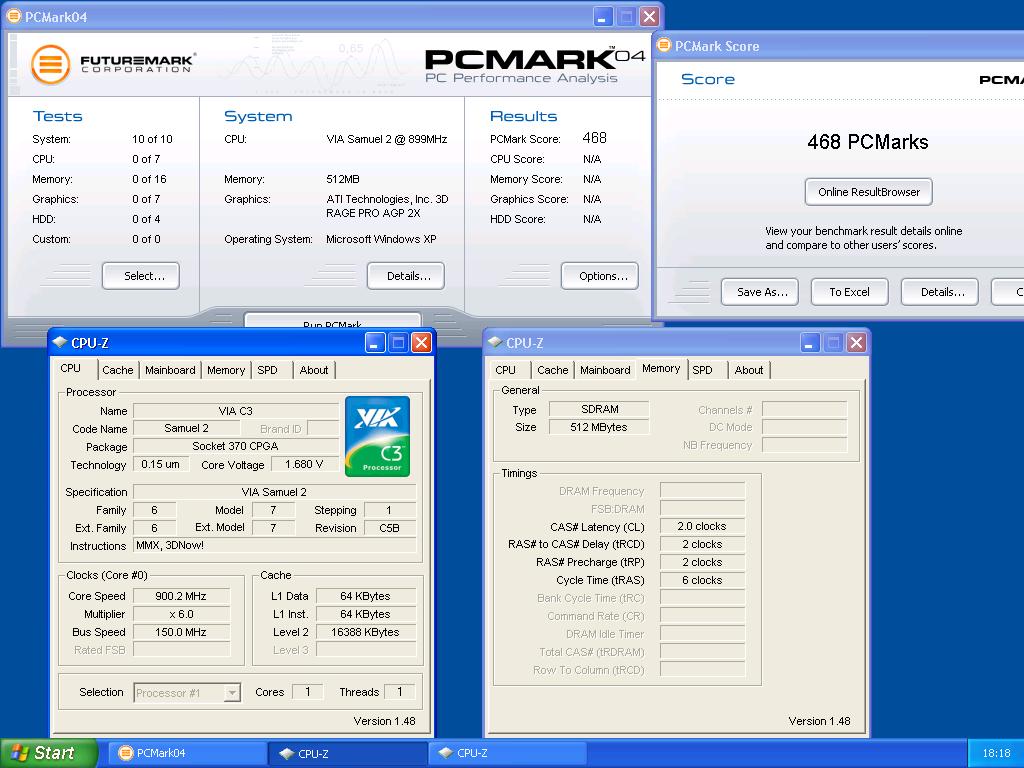Viewport: 1024px width, 768px height.
Task: Click Level 2 cache value 16388 KBytes
Action: click(x=365, y=632)
